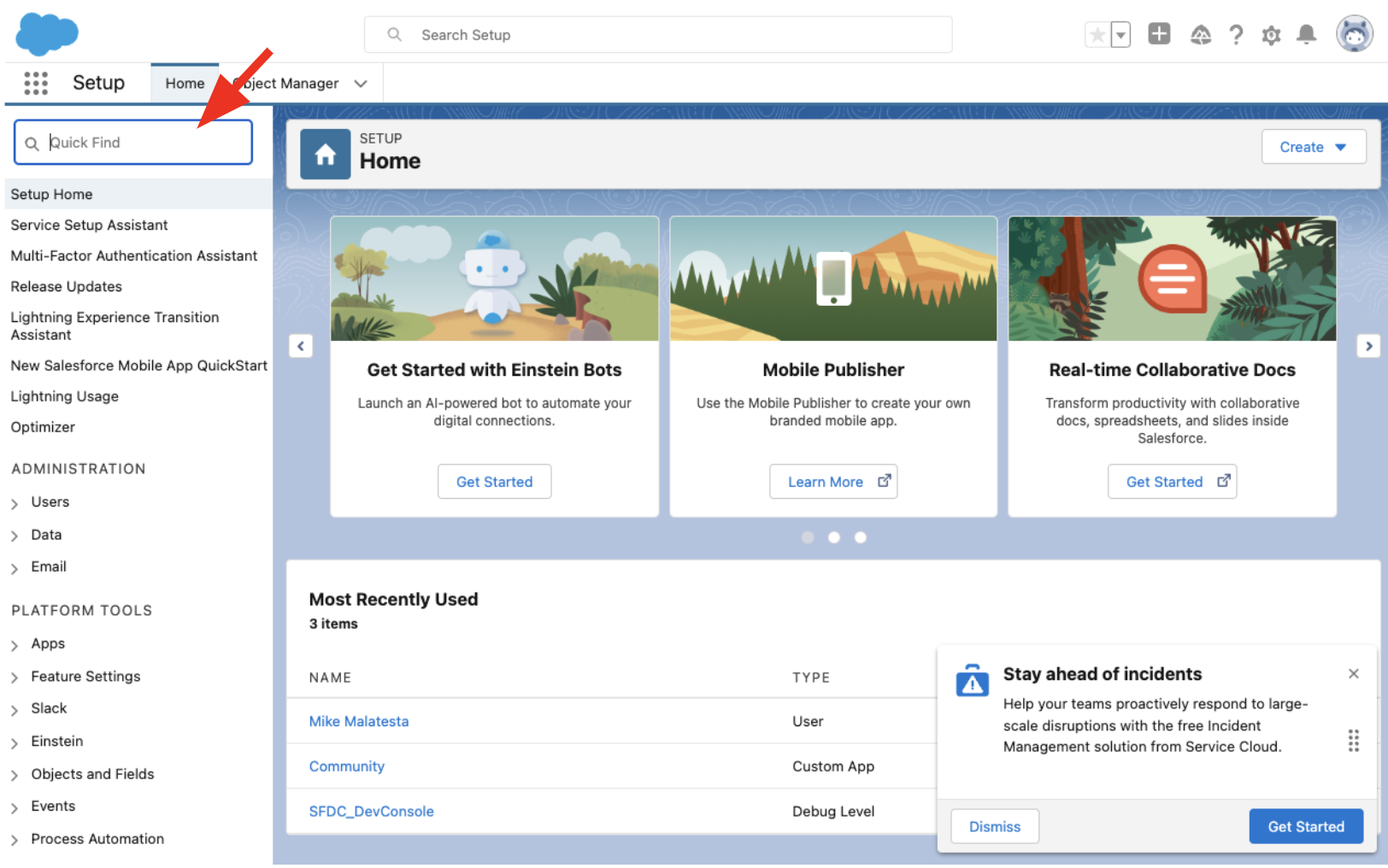This screenshot has height=868, width=1388.
Task: Click the incident warning icon in popup
Action: point(972,680)
